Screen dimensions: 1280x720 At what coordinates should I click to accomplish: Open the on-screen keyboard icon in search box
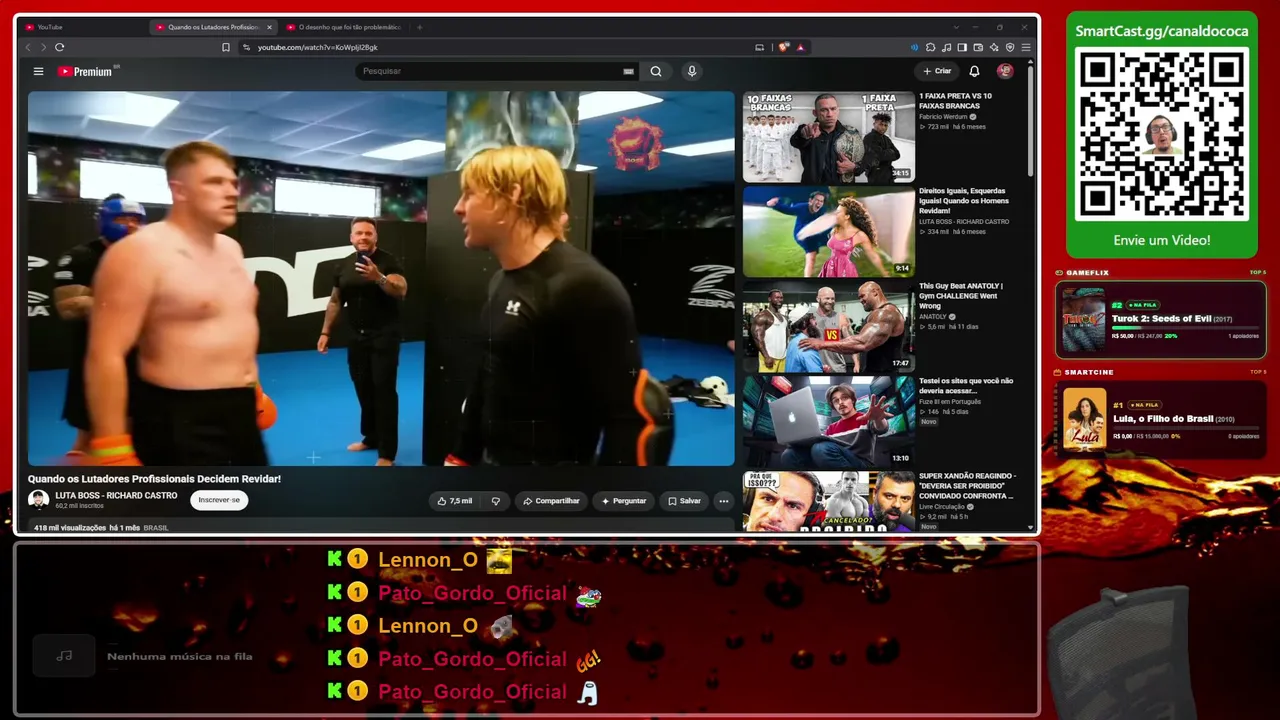click(x=628, y=71)
